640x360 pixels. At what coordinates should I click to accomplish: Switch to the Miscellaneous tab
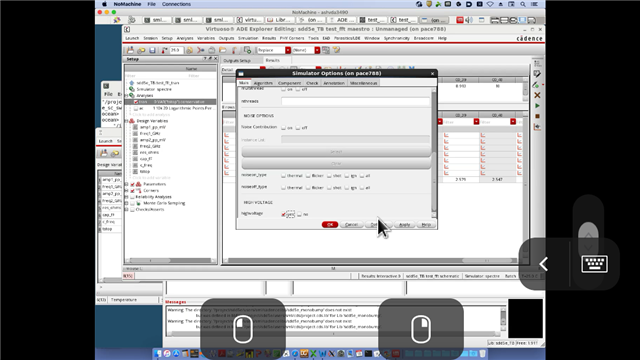point(363,83)
